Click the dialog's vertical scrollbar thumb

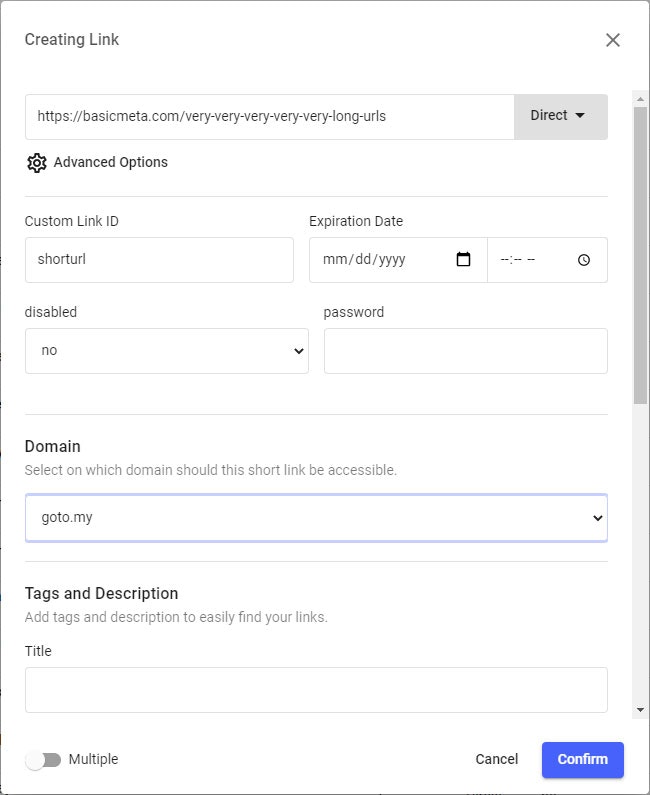pyautogui.click(x=640, y=250)
